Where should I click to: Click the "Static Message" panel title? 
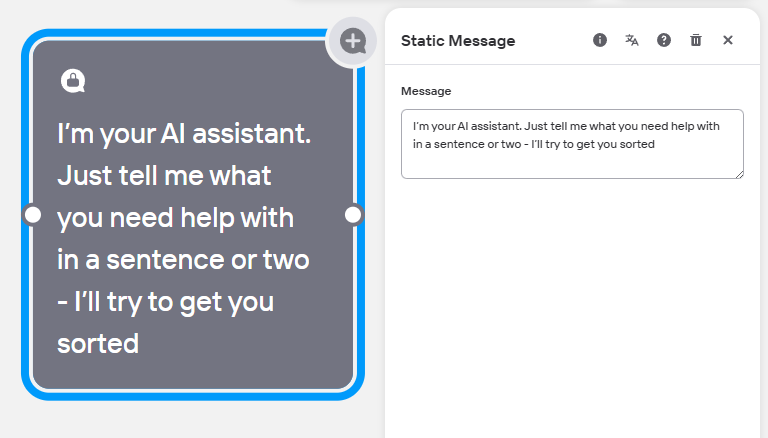(458, 41)
